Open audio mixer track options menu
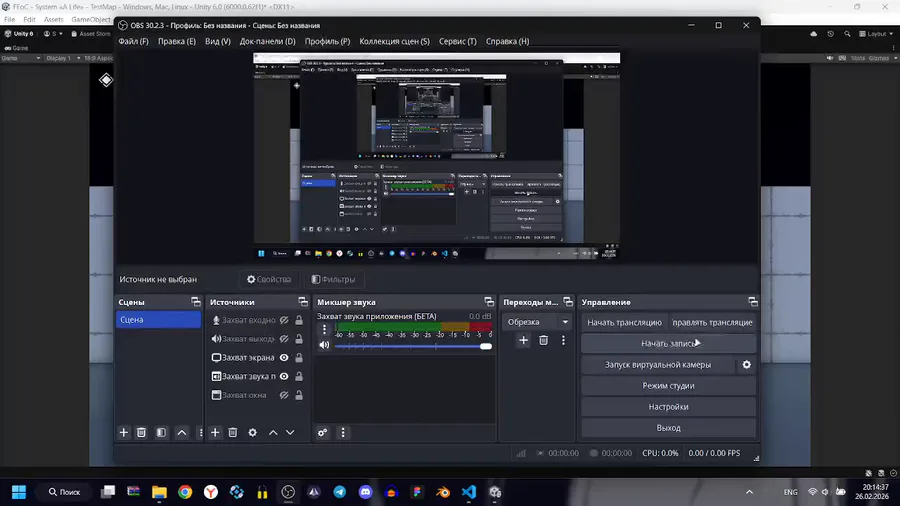900x506 pixels. (x=324, y=329)
